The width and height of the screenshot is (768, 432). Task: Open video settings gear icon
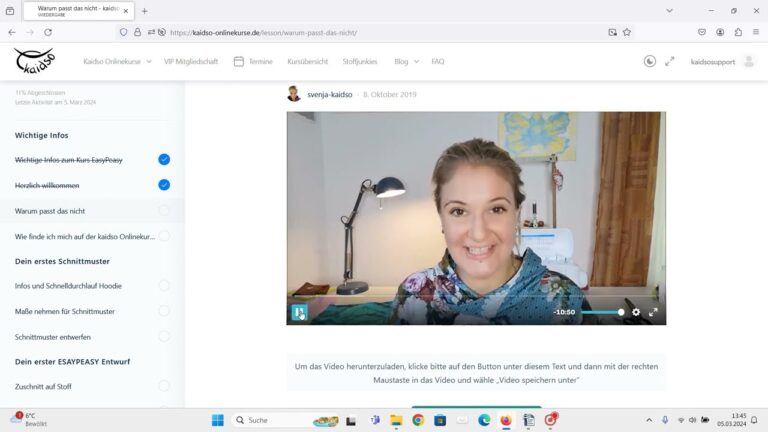[x=636, y=312]
